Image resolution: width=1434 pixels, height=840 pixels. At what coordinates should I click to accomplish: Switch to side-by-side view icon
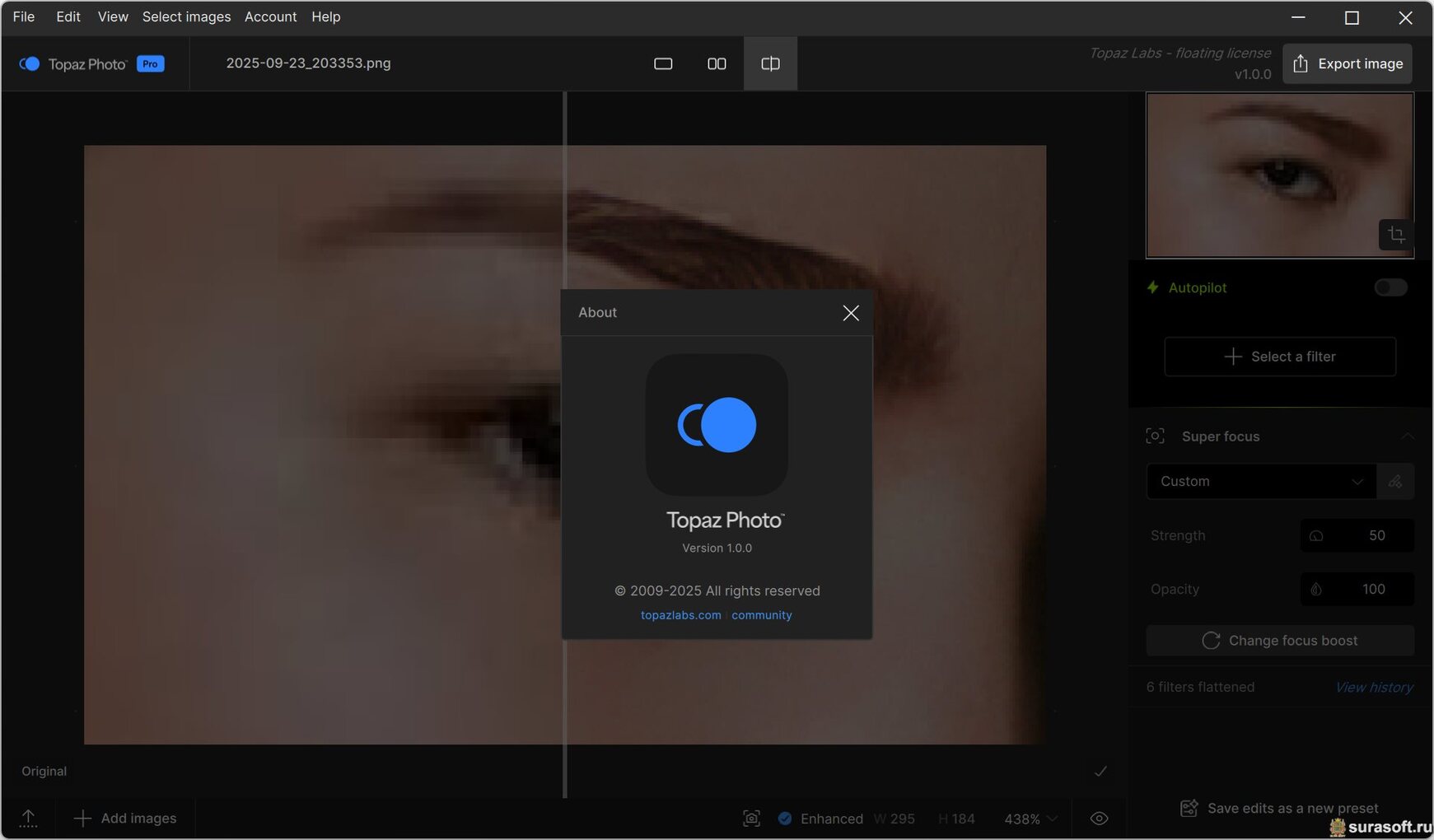click(x=717, y=63)
